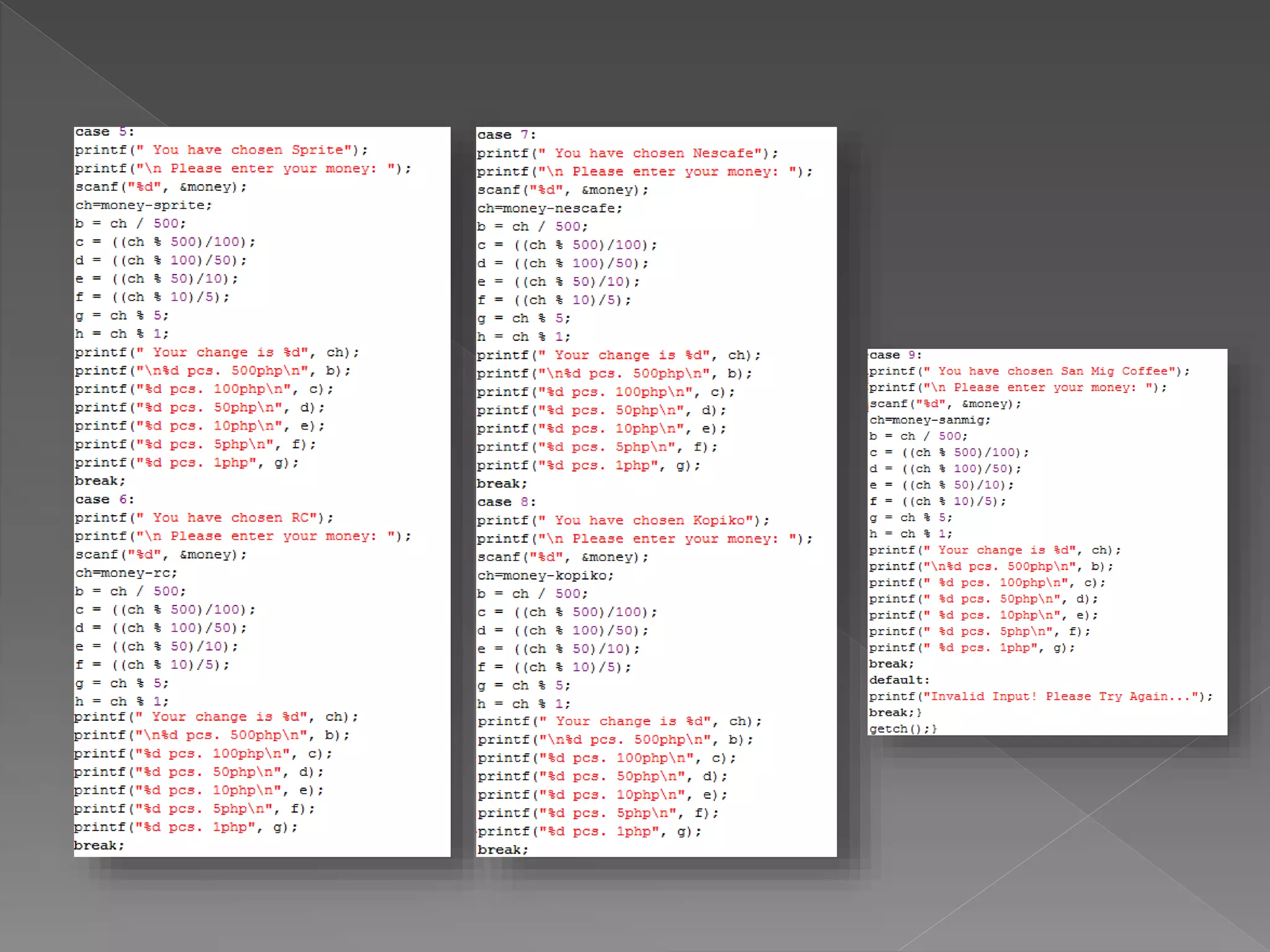The image size is (1270, 952).
Task: Click the break; line ending case 7
Action: (502, 483)
